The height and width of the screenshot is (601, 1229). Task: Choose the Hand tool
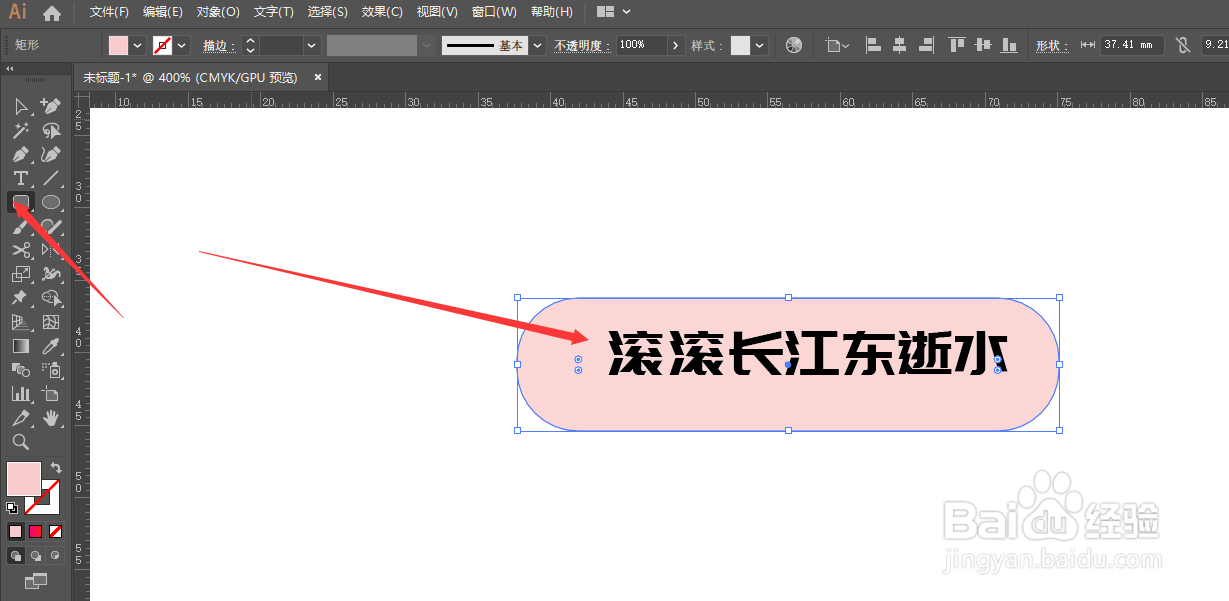pos(51,416)
